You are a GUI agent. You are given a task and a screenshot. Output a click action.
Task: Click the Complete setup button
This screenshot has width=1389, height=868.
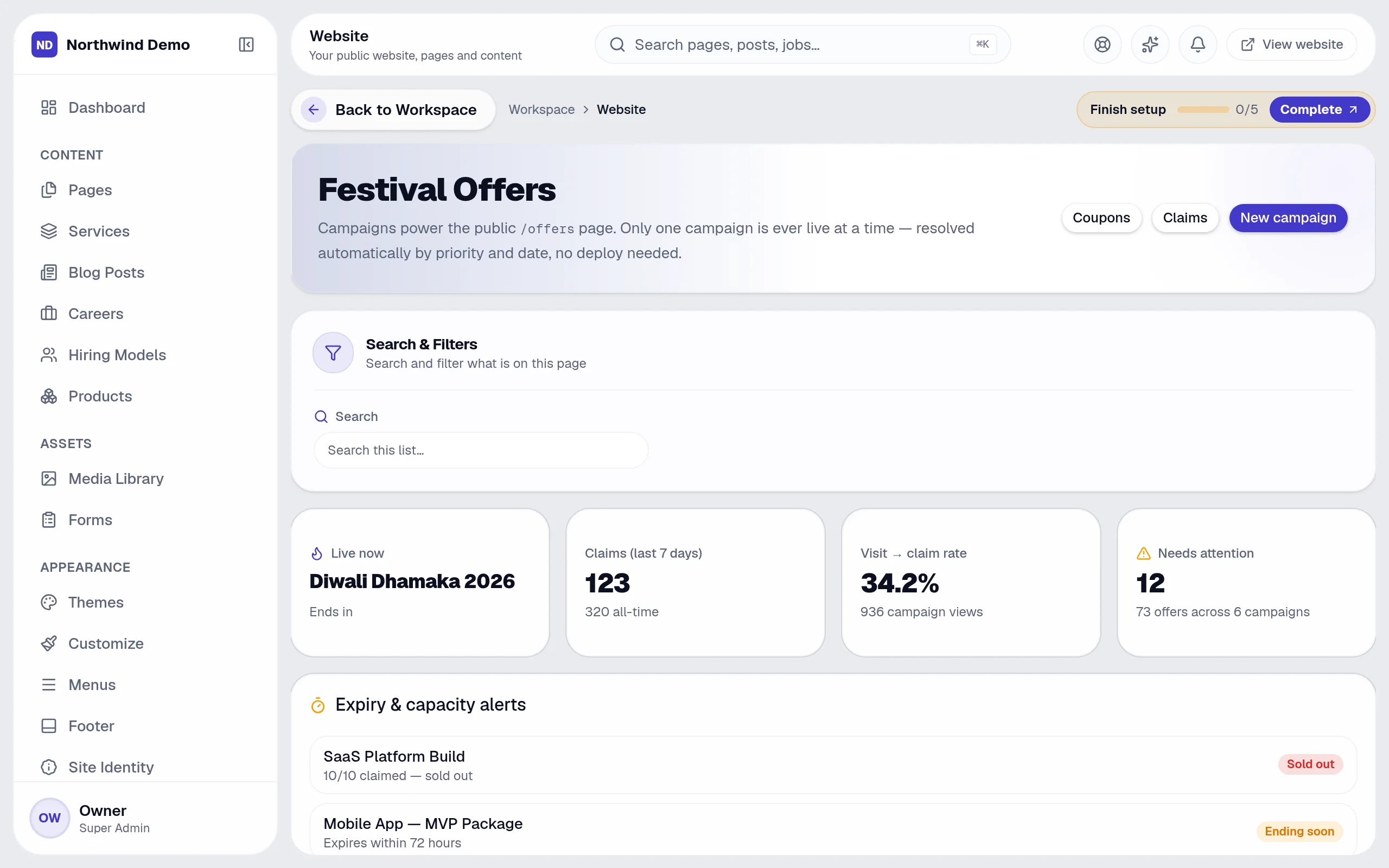point(1319,110)
